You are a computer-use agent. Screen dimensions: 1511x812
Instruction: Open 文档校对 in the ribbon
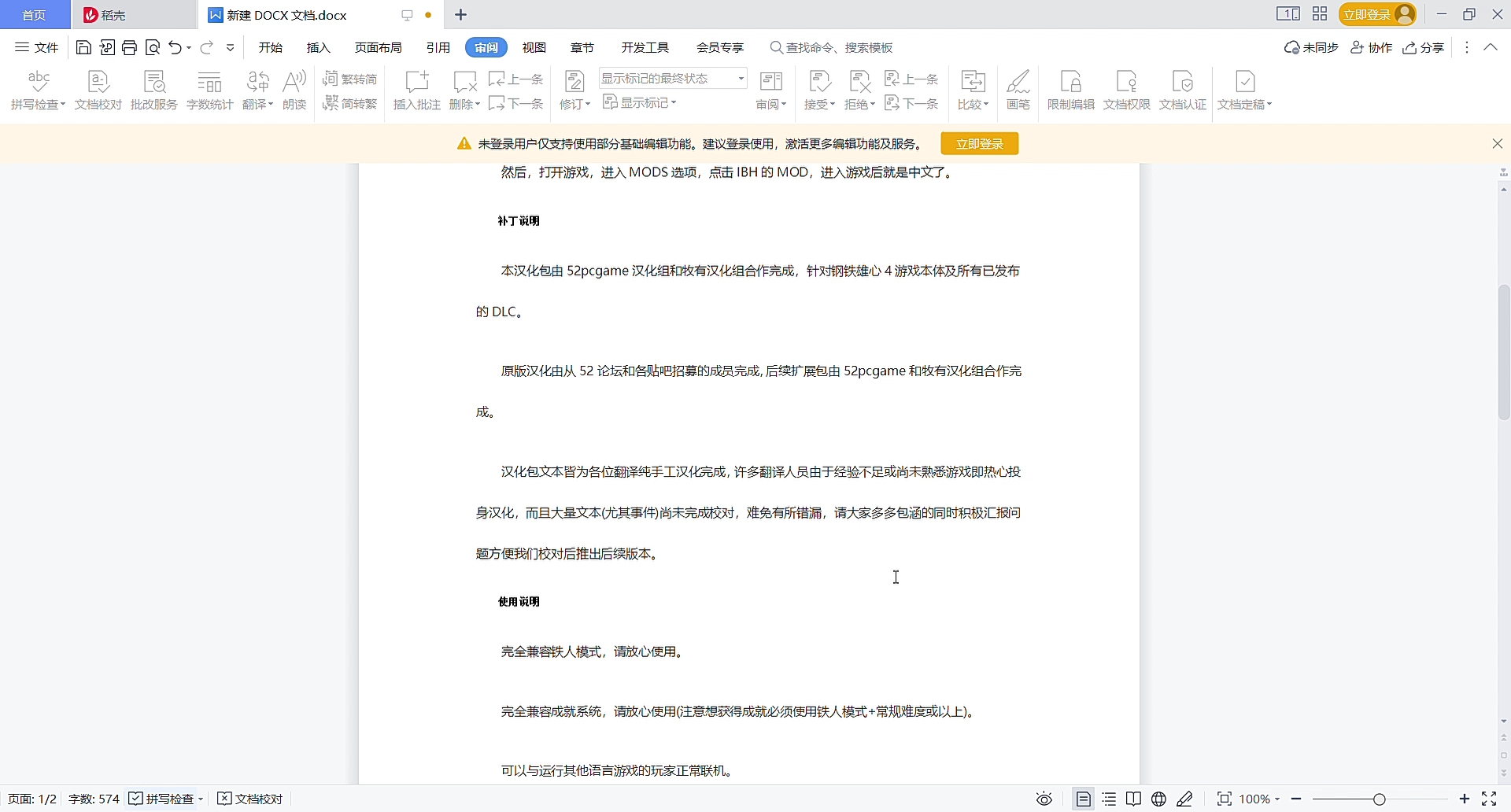coord(98,90)
